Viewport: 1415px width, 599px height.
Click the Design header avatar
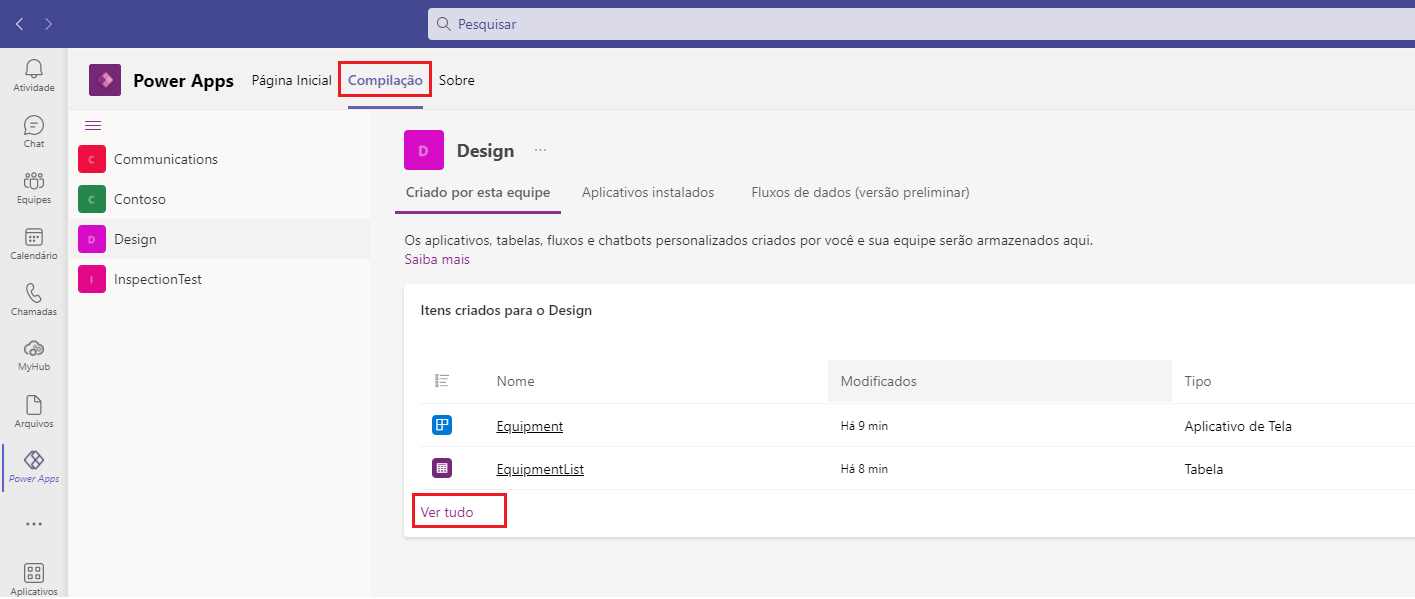(424, 150)
